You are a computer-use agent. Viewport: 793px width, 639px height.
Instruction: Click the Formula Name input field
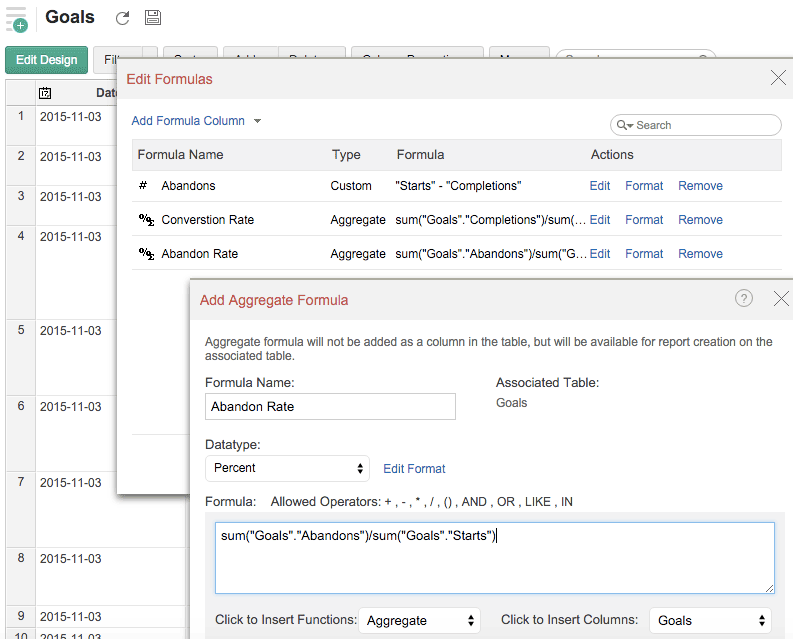click(330, 406)
